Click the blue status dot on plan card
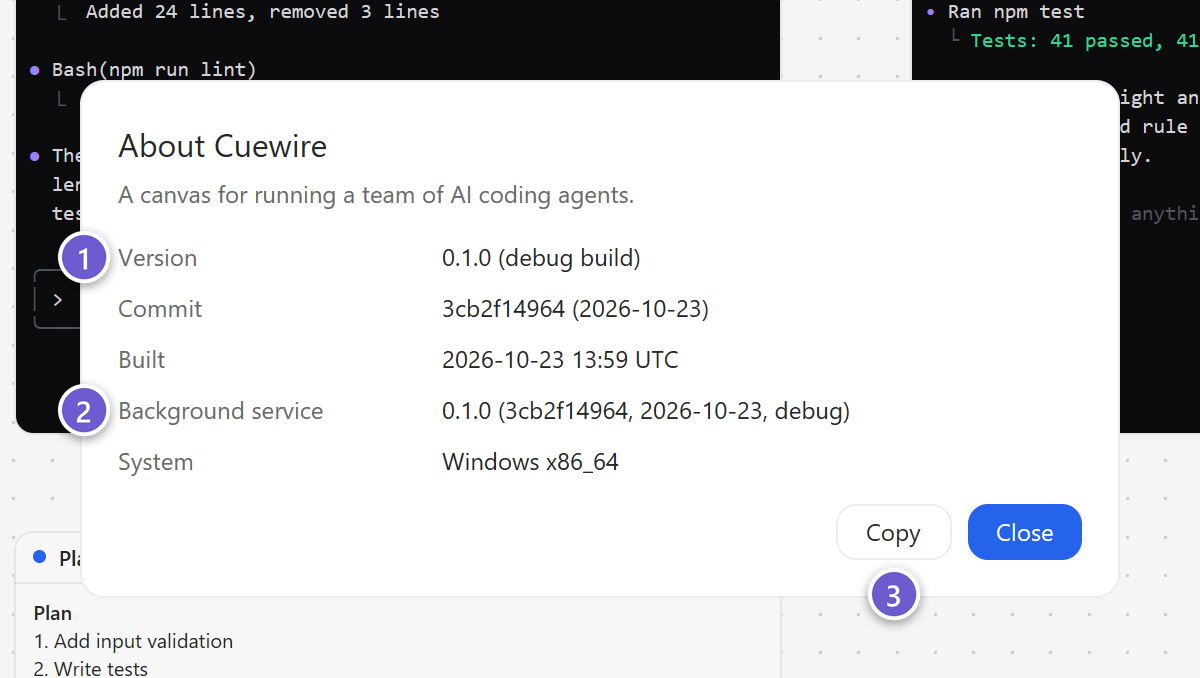Viewport: 1200px width, 678px height. tap(40, 557)
